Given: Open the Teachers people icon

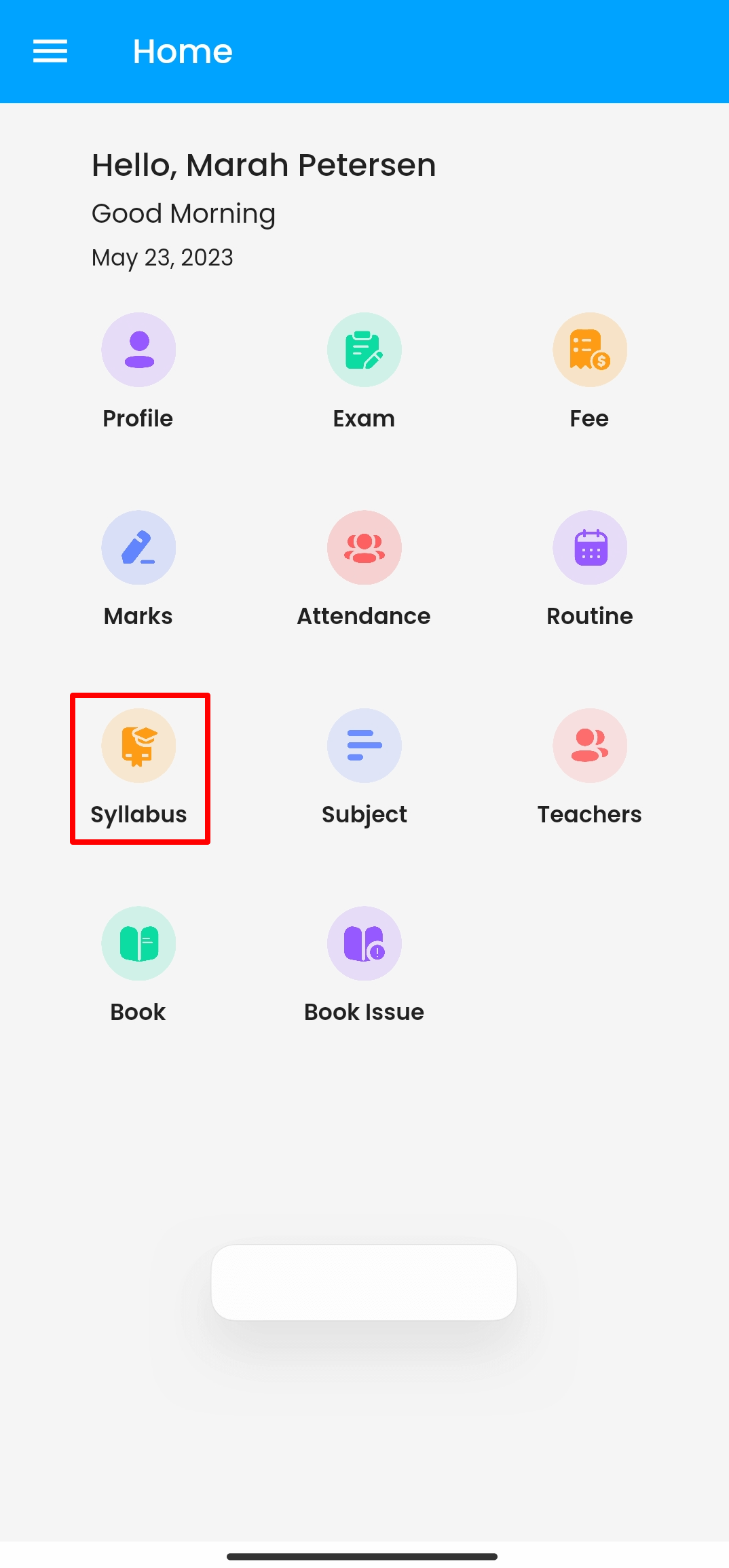Looking at the screenshot, I should pos(590,746).
